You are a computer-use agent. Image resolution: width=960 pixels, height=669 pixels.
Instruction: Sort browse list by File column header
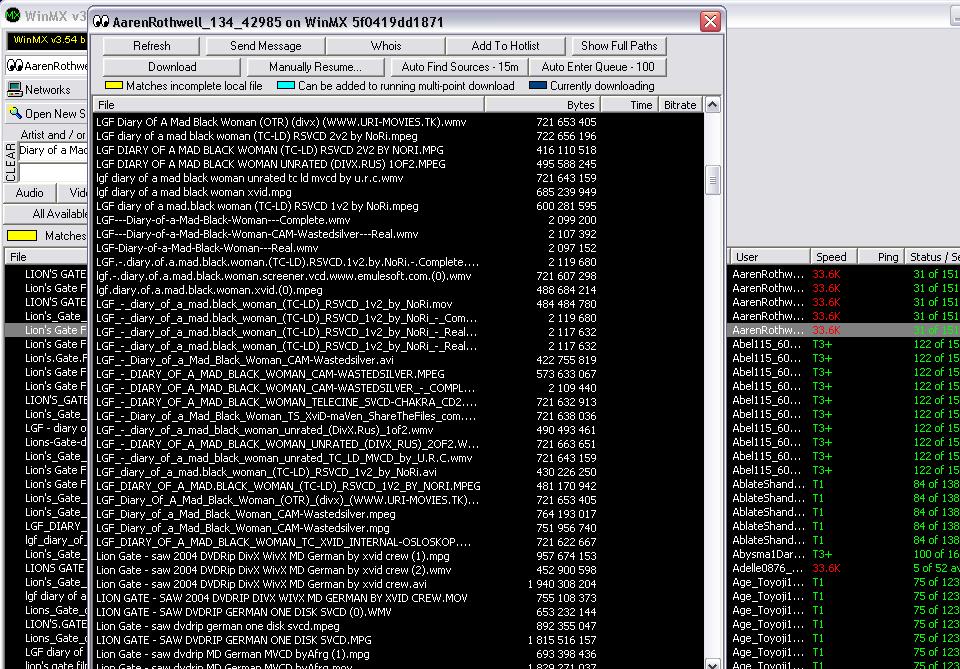tap(288, 105)
